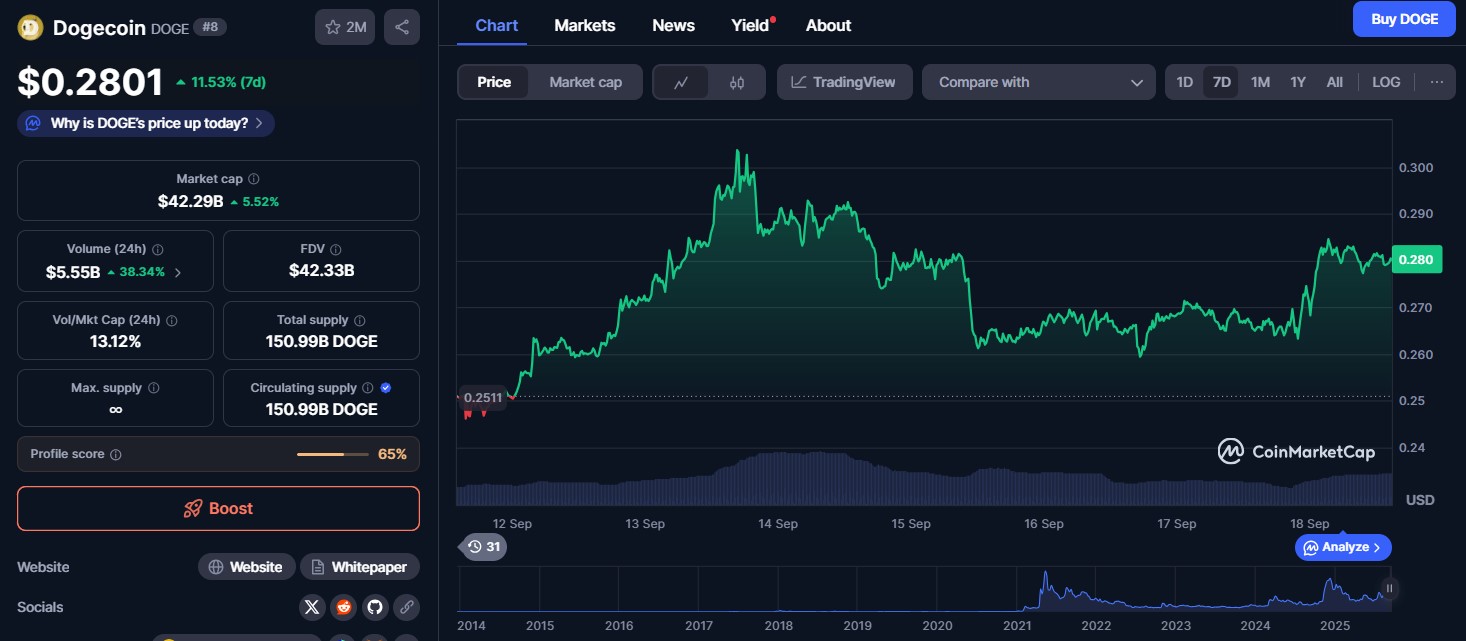1466x641 pixels.
Task: Set chart range to 1D
Action: pyautogui.click(x=1185, y=82)
